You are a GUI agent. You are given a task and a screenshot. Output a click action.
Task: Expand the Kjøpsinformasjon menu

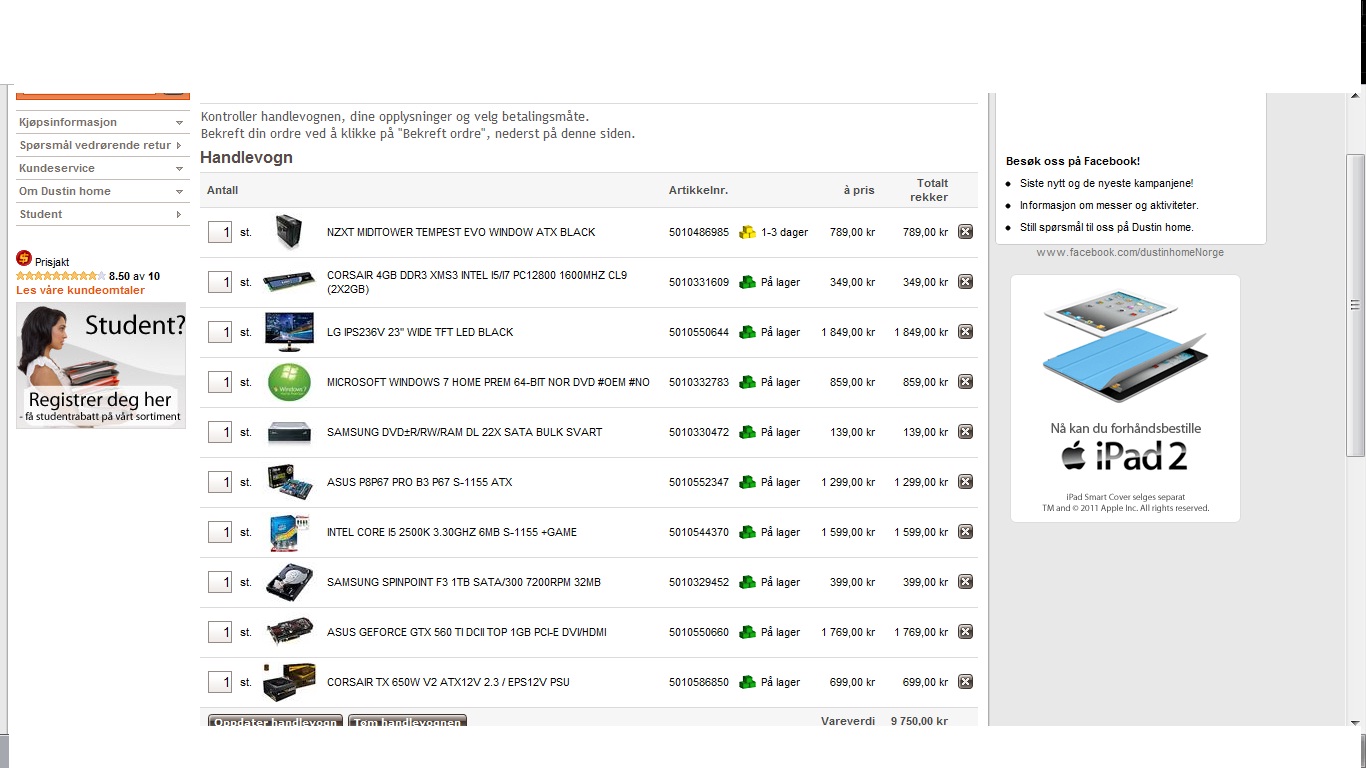click(102, 122)
